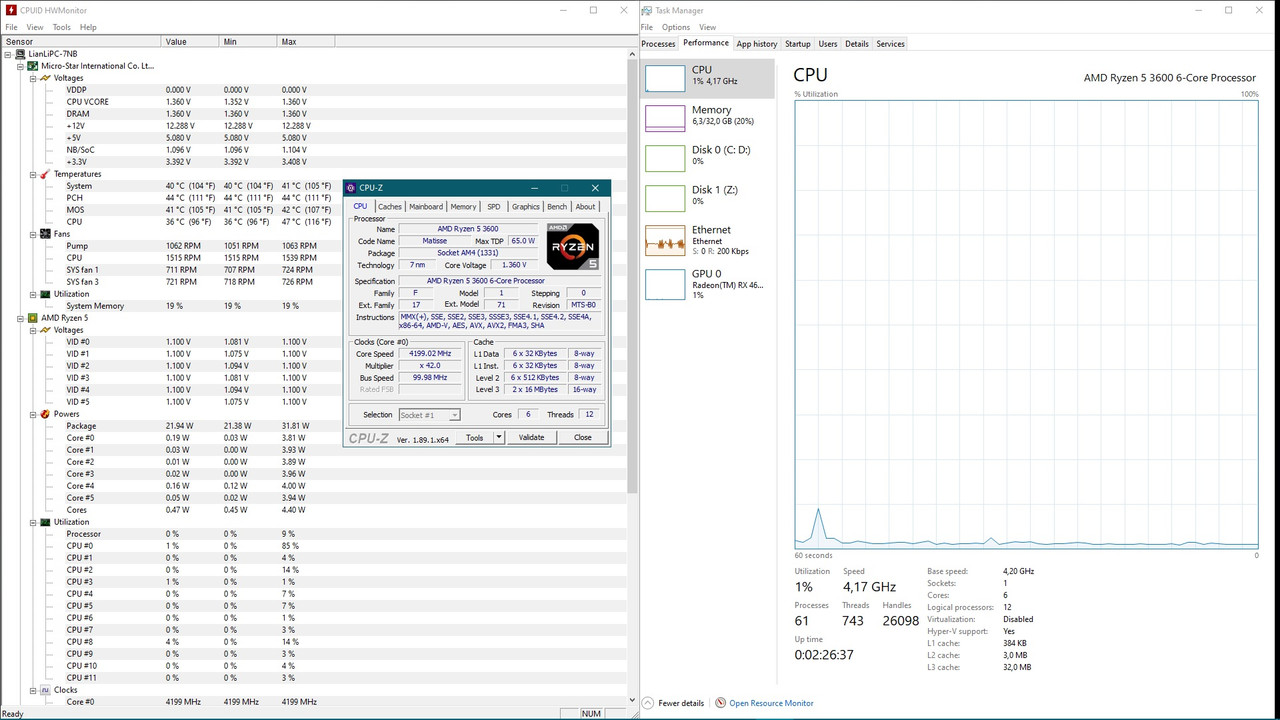Collapse the Micro-Star International node

[x=21, y=66]
